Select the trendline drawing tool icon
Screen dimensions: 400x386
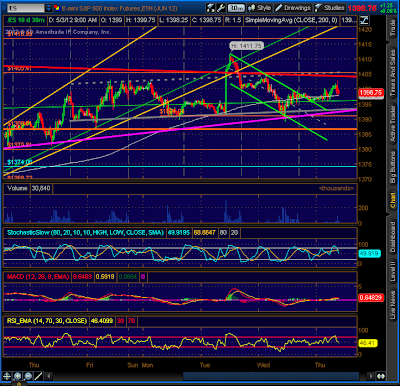coord(39,376)
